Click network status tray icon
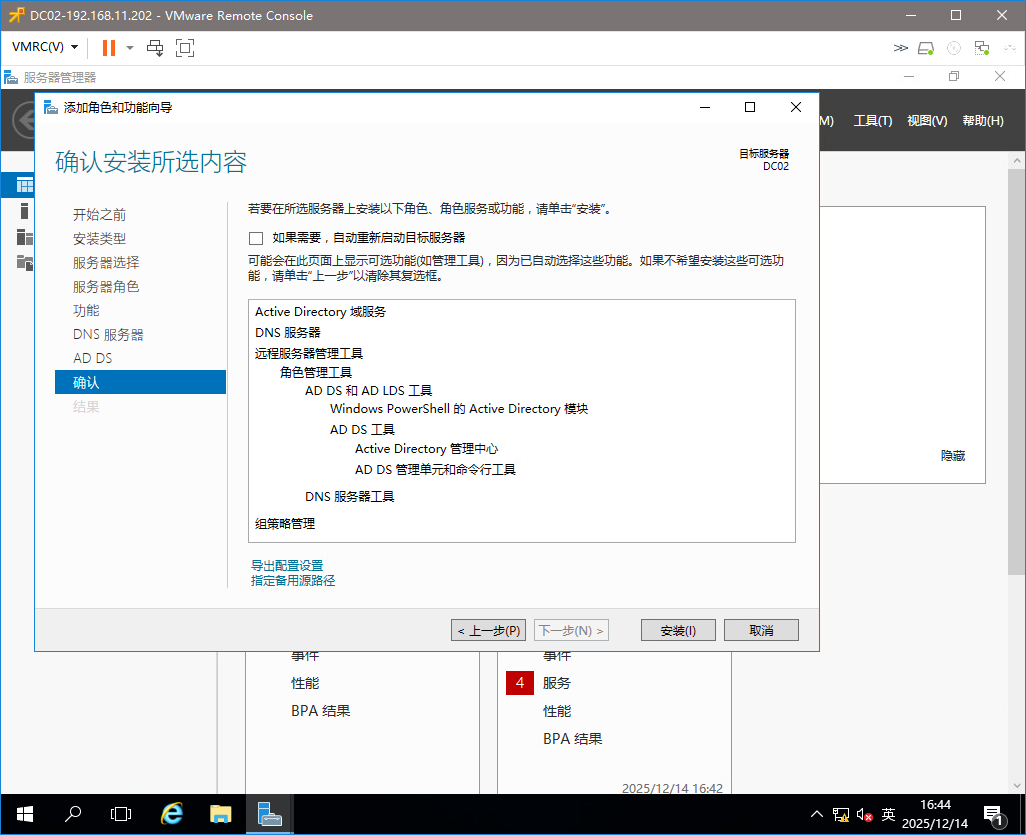 point(841,815)
